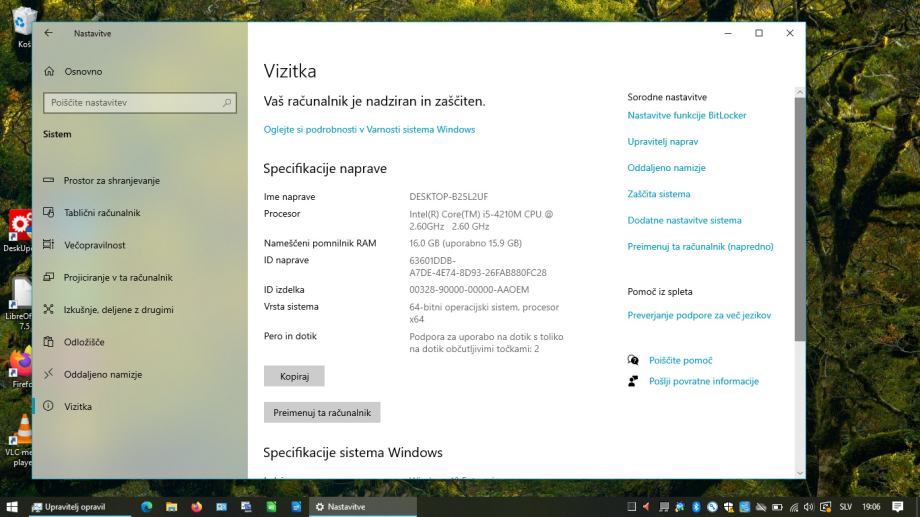Open the blue mail-like taskbar app
Viewport: 920px width, 517px height.
click(221, 507)
